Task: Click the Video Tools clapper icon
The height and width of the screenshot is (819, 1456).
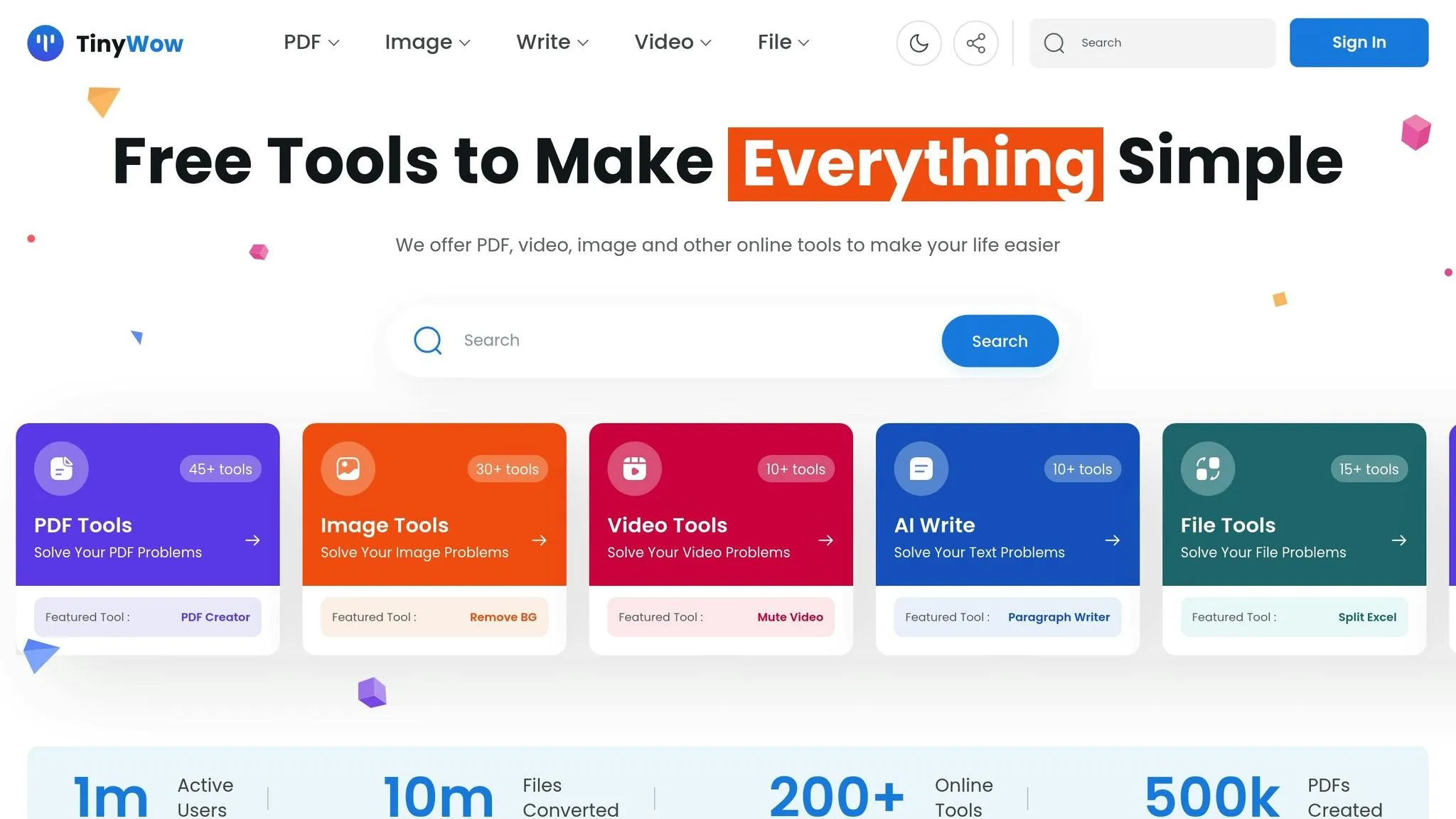Action: [x=634, y=469]
